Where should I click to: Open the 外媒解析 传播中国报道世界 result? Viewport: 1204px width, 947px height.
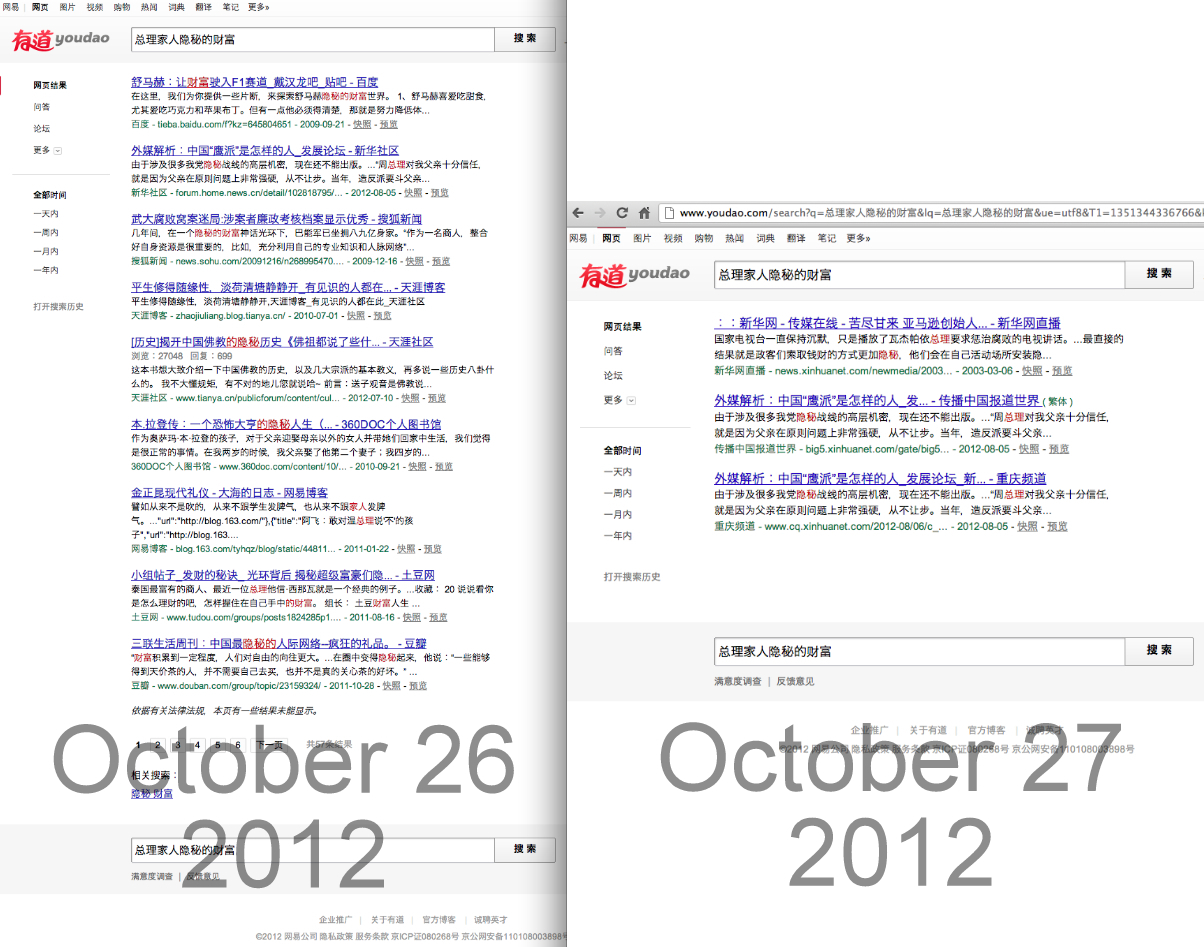[877, 401]
